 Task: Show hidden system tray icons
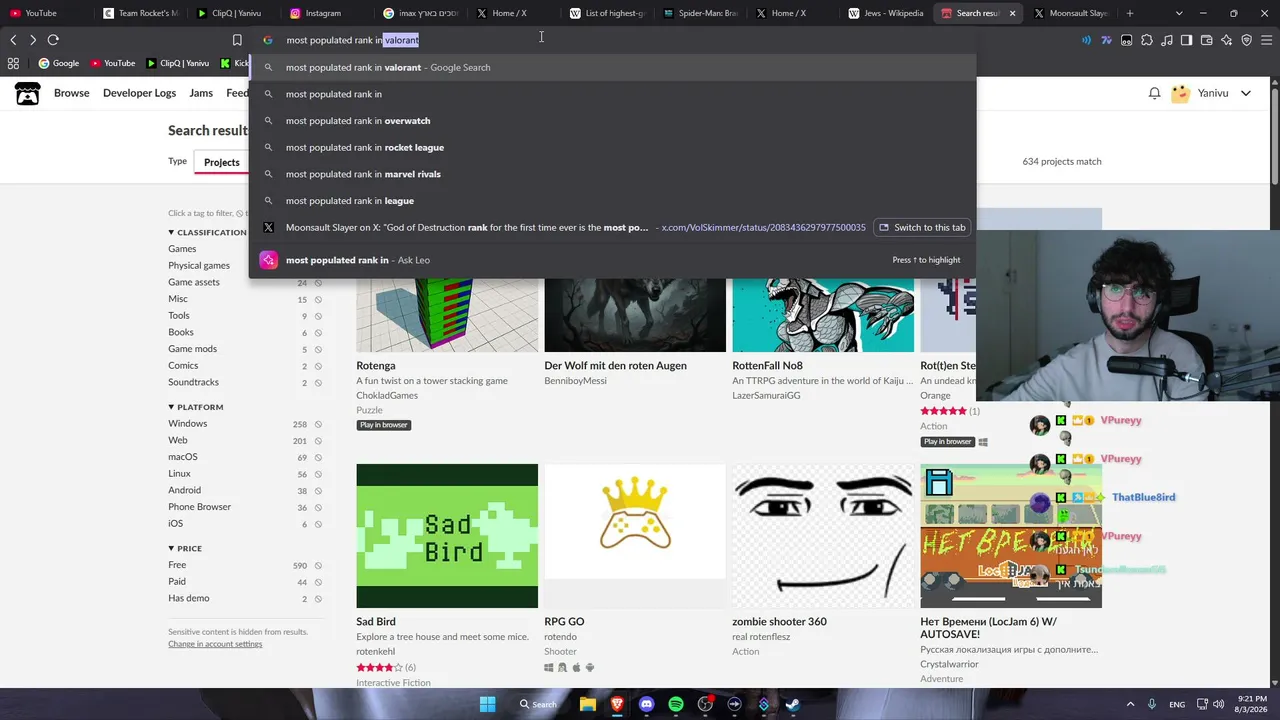[1130, 704]
